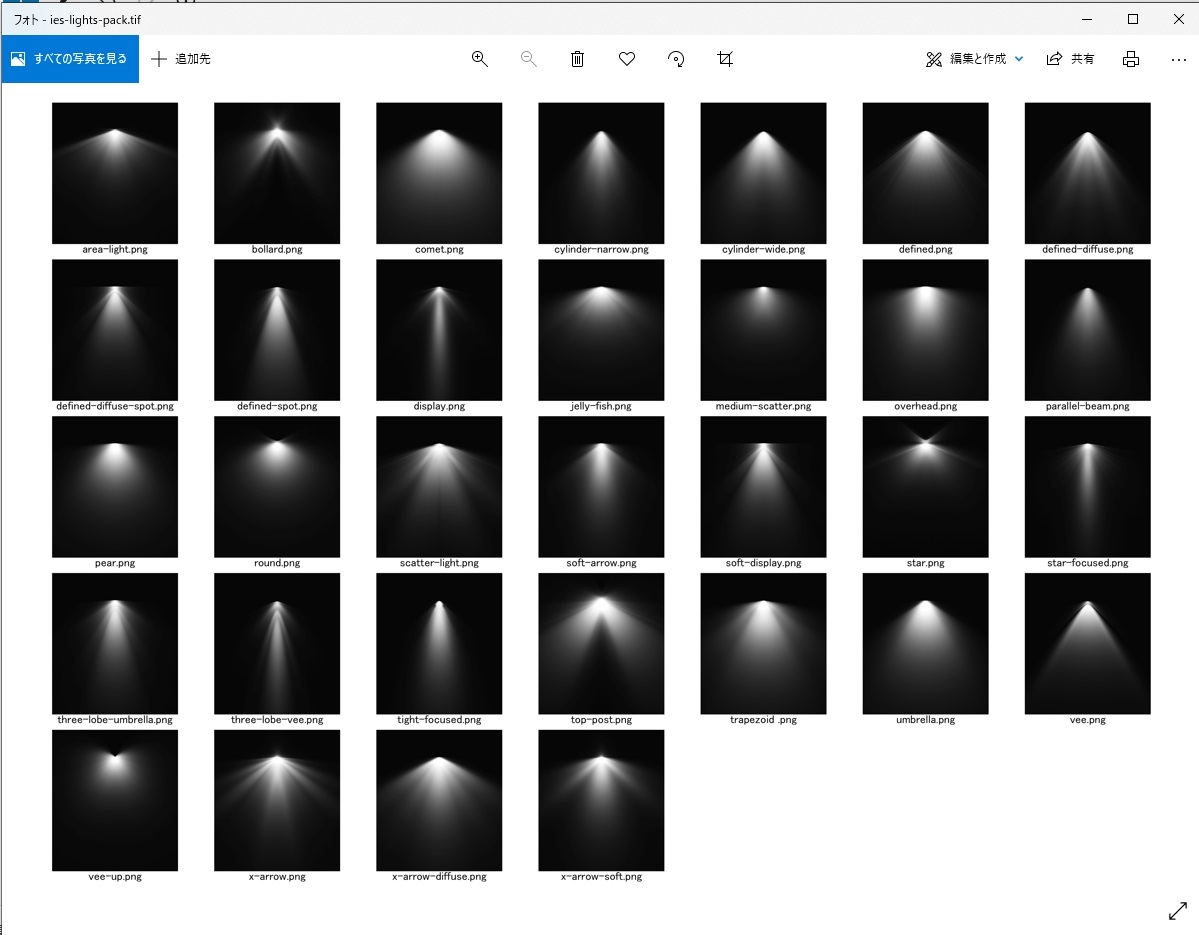Viewport: 1199px width, 935px height.
Task: Select the umbrella.png thumbnail
Action: tap(925, 643)
